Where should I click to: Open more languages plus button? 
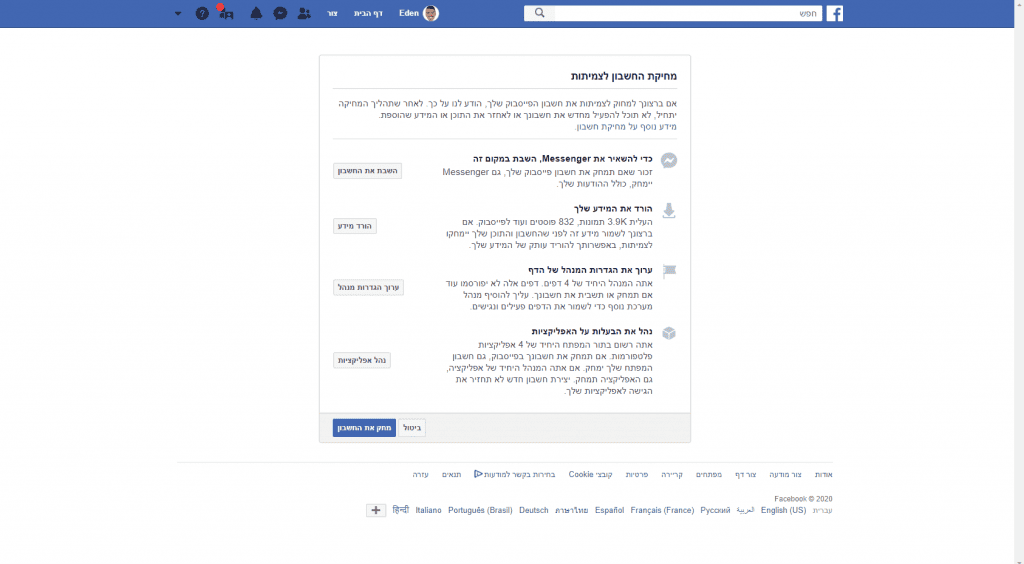click(376, 510)
